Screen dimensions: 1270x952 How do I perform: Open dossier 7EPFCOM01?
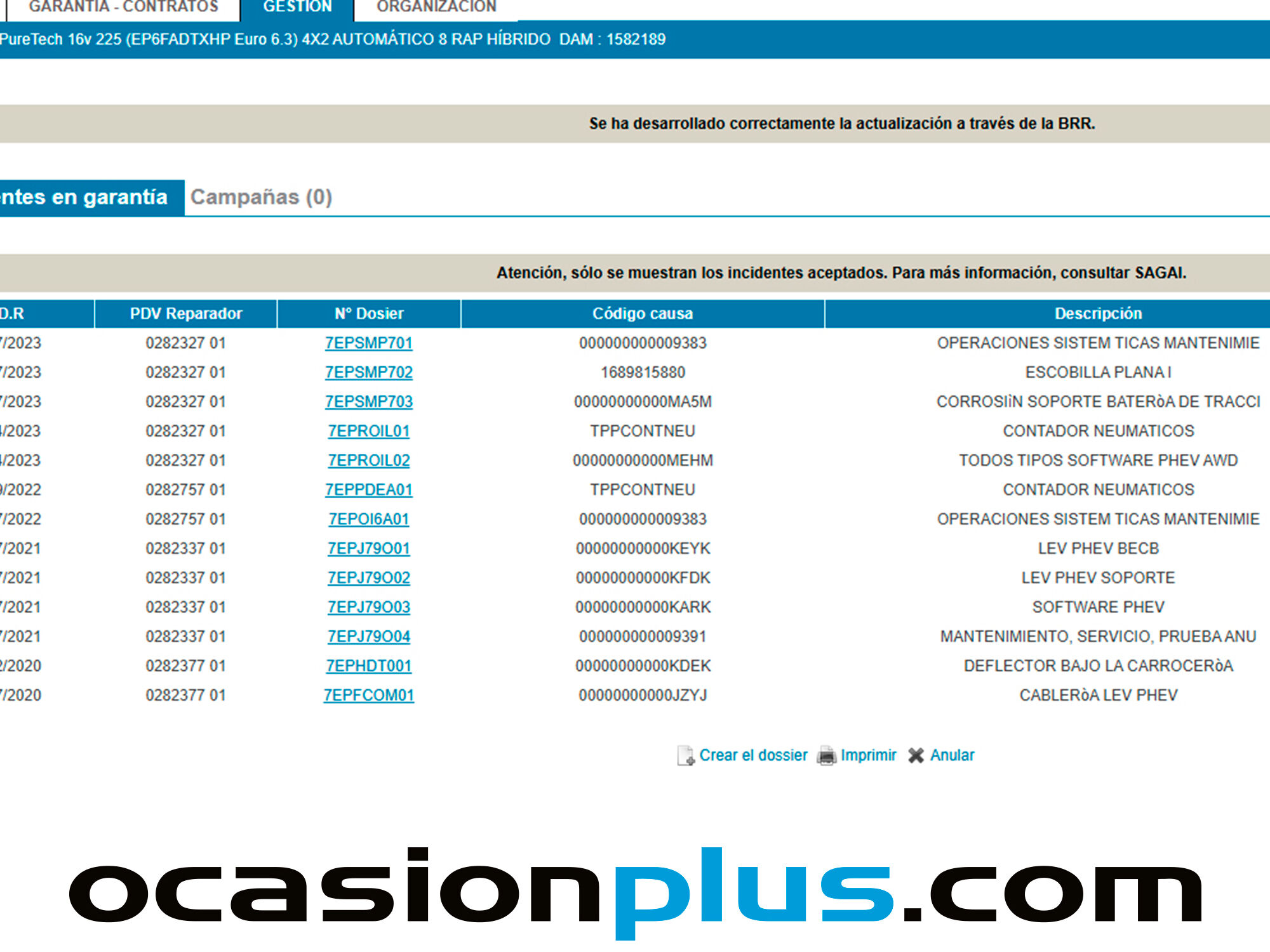(368, 696)
